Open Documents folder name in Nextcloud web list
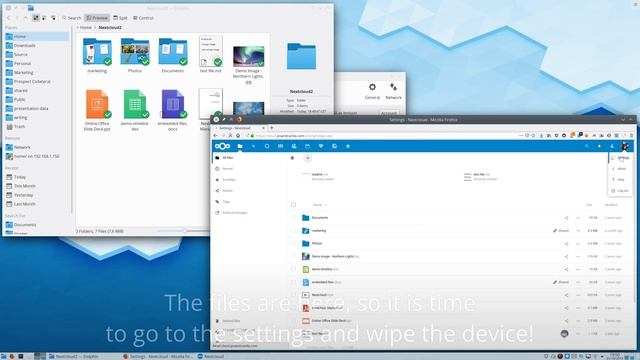Screen dimensions: 640x360 (320, 218)
